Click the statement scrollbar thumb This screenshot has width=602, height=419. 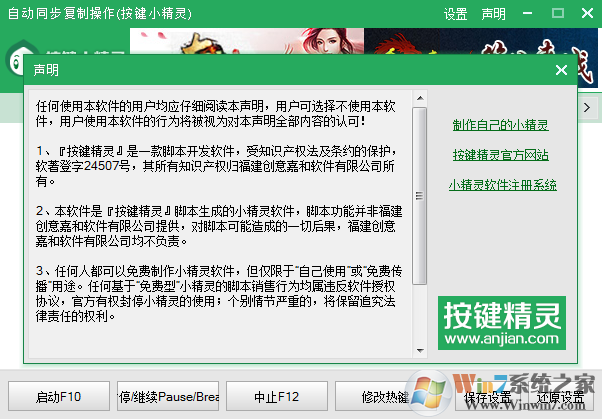[x=420, y=196]
